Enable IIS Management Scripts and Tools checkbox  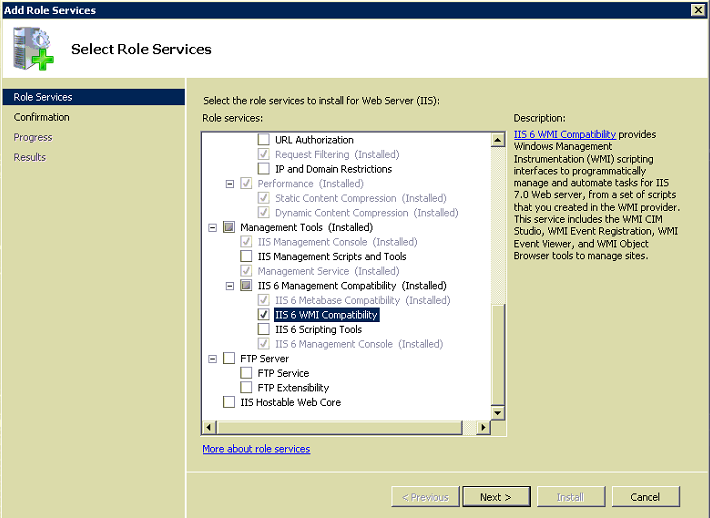[246, 256]
